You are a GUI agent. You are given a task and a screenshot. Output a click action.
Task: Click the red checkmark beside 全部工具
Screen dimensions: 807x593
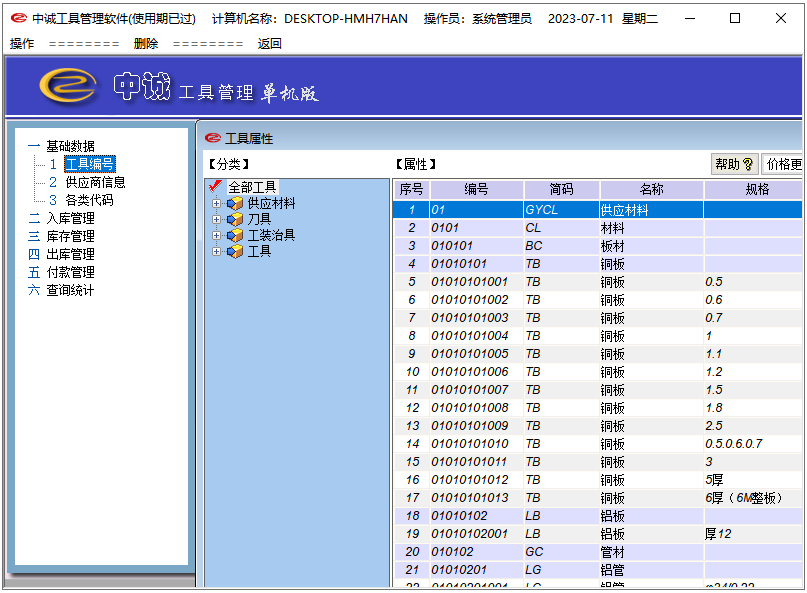click(x=216, y=186)
